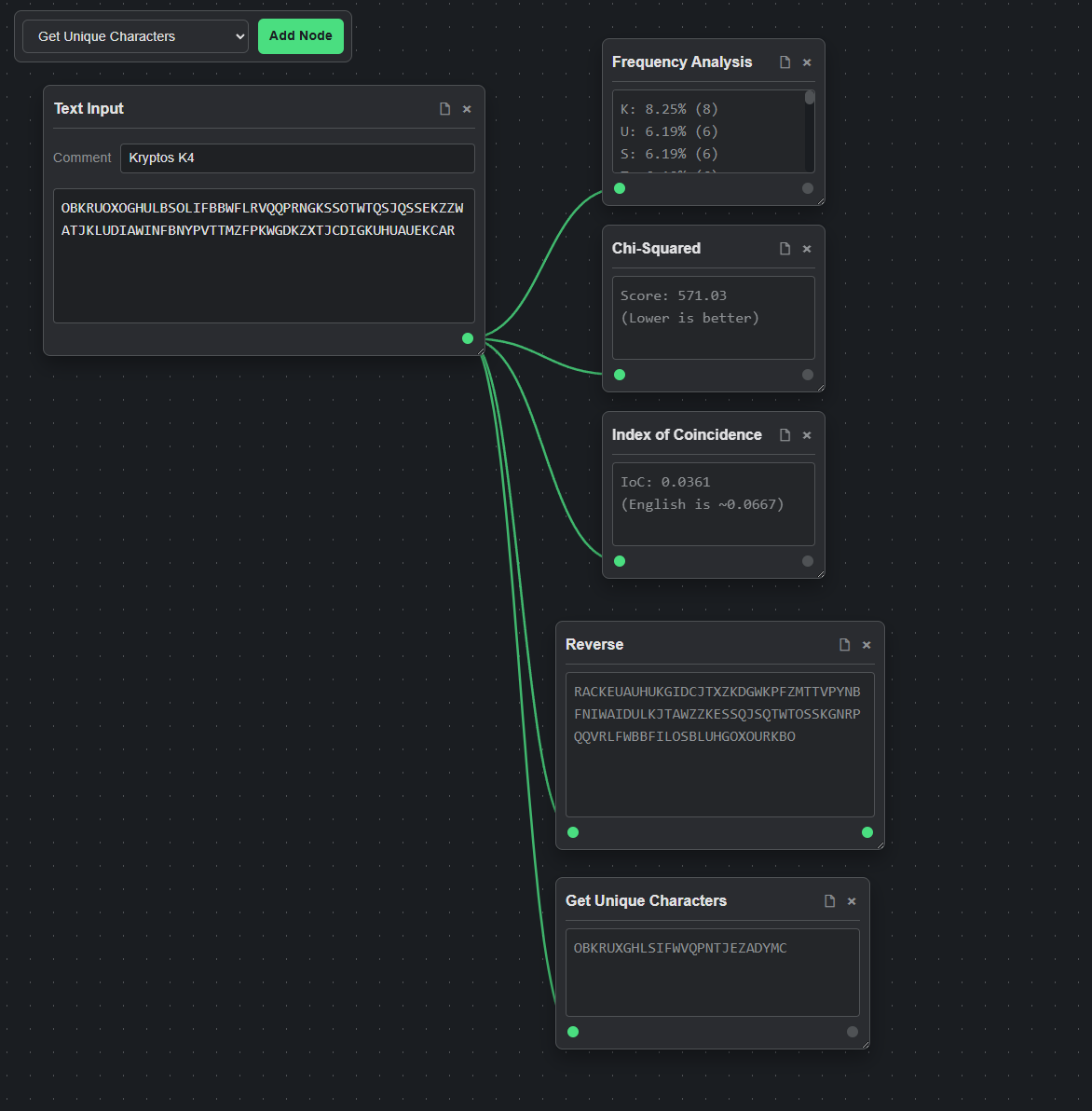The height and width of the screenshot is (1111, 1092).
Task: Copy the Get Unique Characters output
Action: tap(828, 901)
